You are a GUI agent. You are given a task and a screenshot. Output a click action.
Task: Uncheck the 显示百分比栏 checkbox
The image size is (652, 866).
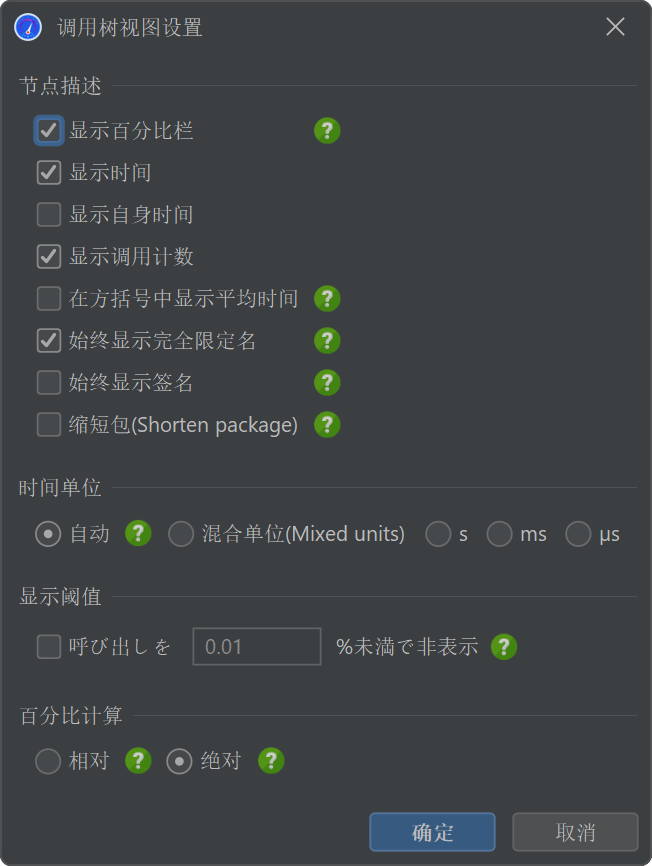(49, 131)
